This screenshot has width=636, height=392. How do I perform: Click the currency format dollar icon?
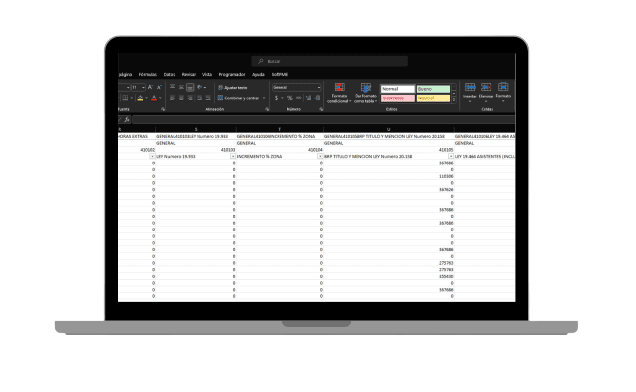(276, 98)
